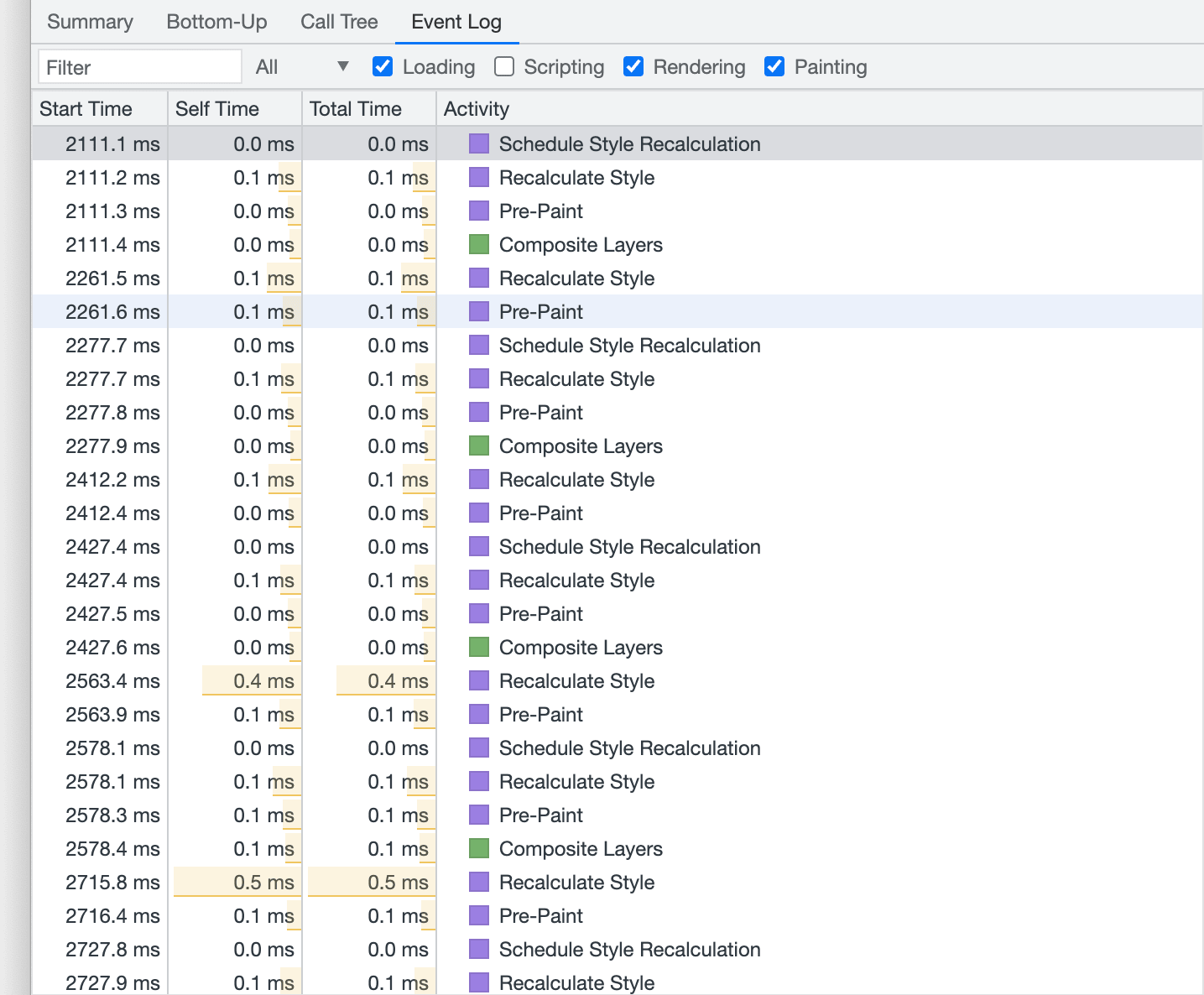Click purple icon of Schedule Style Recalculation at 2727.8 ms
This screenshot has width=1204, height=995.
pyautogui.click(x=479, y=949)
